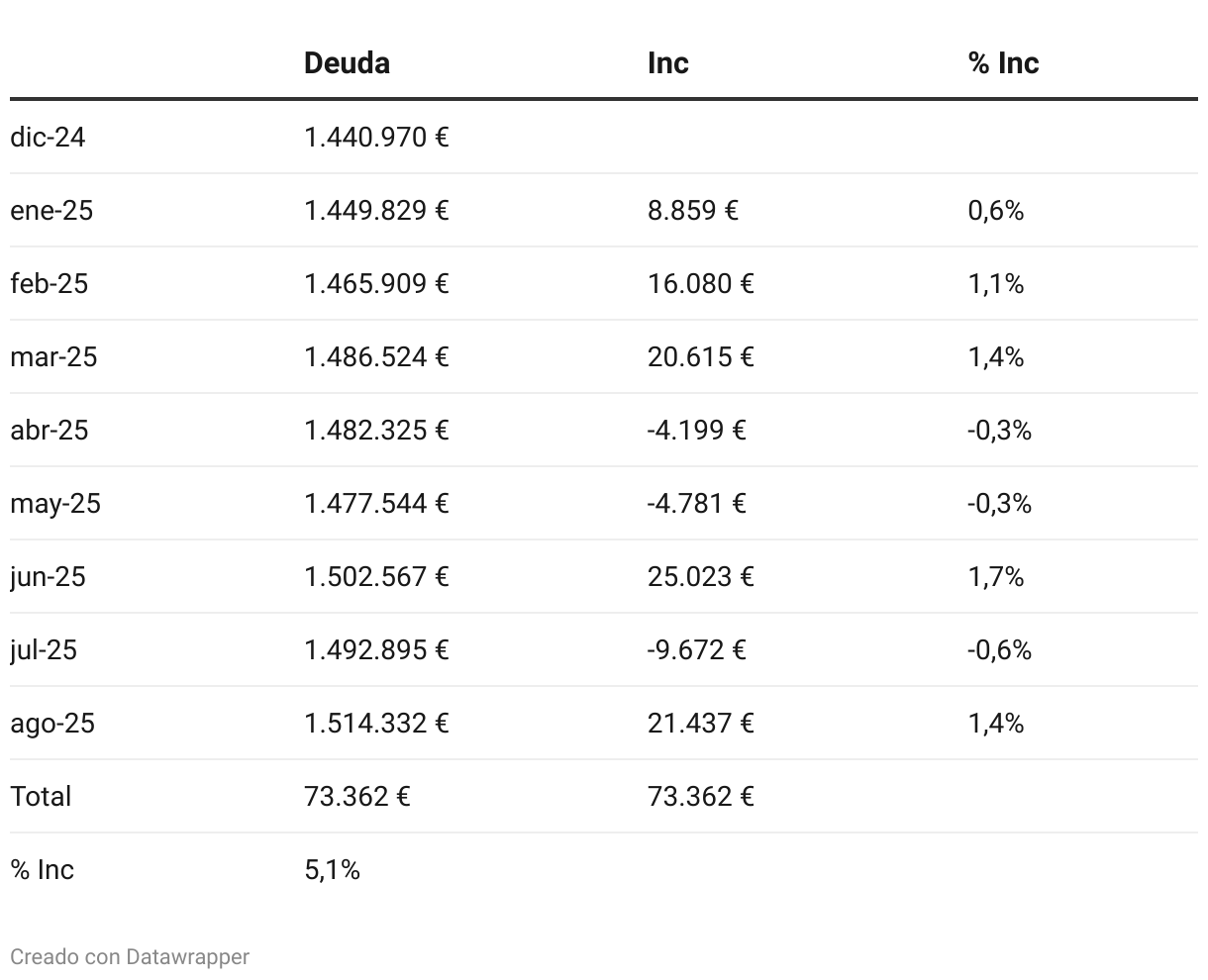The width and height of the screenshot is (1208, 980).
Task: Select the abr-25 negative increase -4.199 €
Action: pyautogui.click(x=696, y=430)
